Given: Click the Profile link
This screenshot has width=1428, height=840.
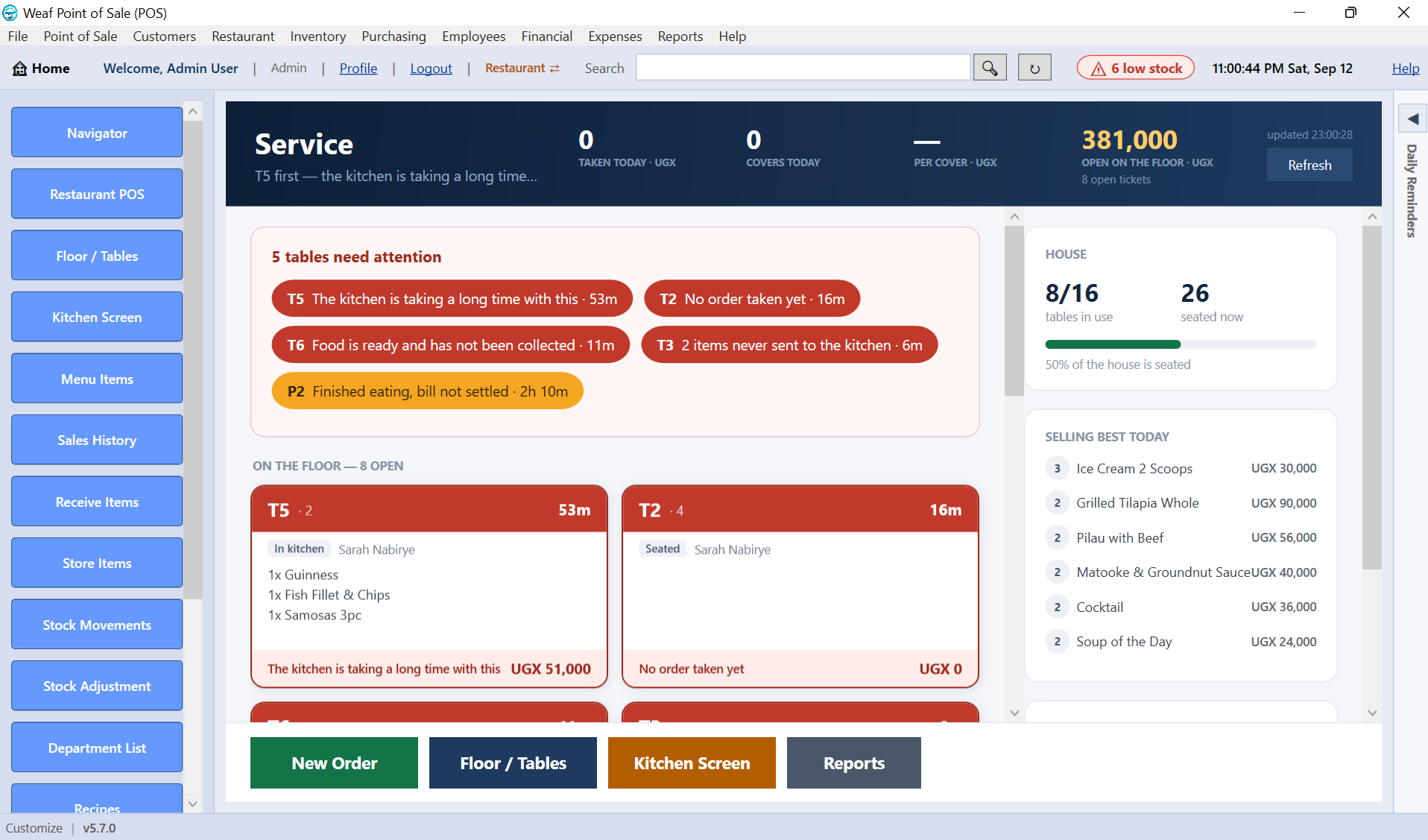Looking at the screenshot, I should coord(358,68).
